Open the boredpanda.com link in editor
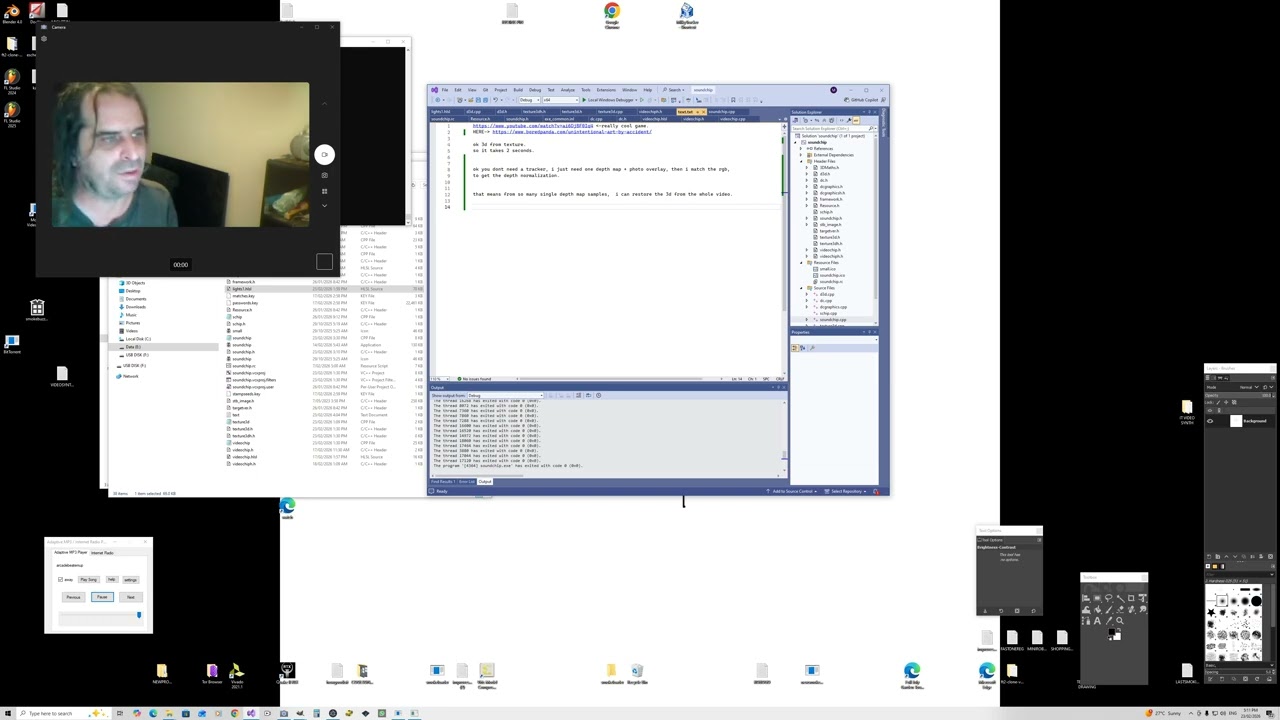 tap(572, 132)
